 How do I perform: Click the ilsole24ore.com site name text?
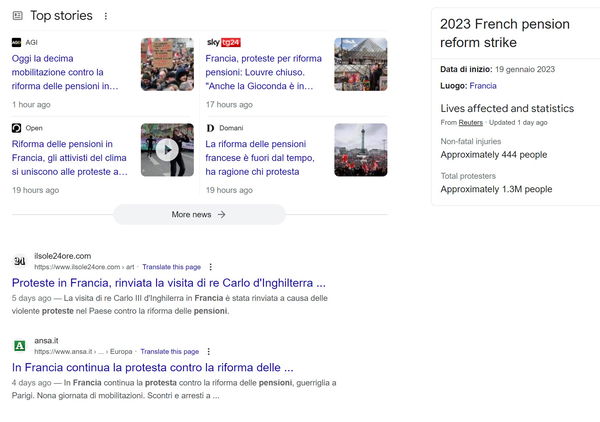point(63,256)
